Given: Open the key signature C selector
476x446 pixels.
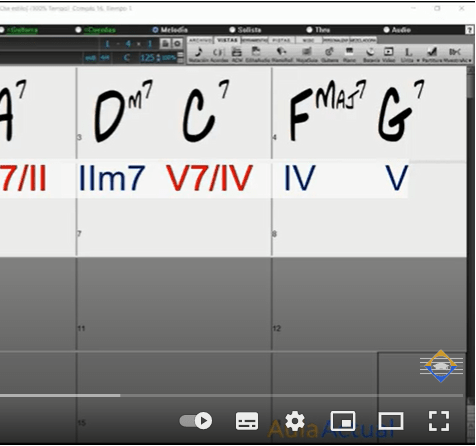Looking at the screenshot, I should (126, 58).
